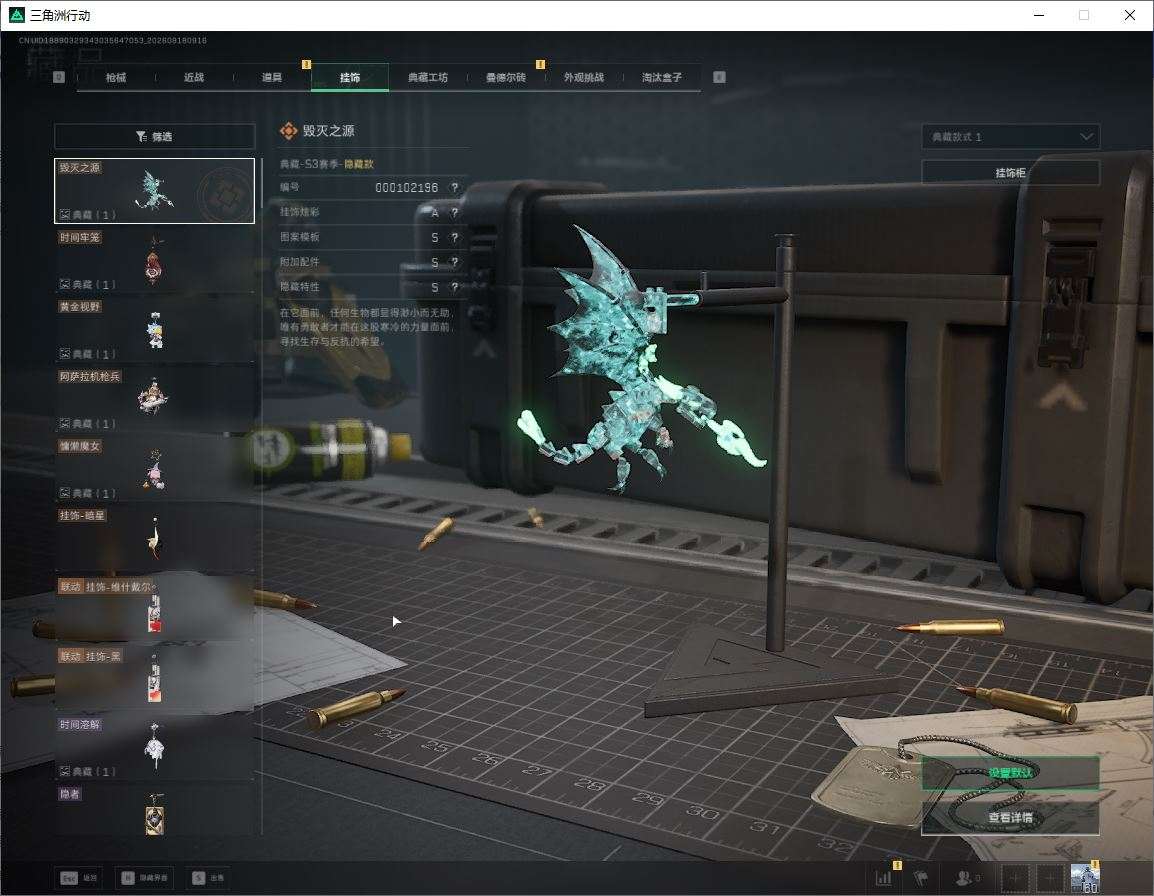The width and height of the screenshot is (1154, 896).
Task: Click the 典藏-S3赛季-隐藏款 label
Action: click(x=327, y=164)
